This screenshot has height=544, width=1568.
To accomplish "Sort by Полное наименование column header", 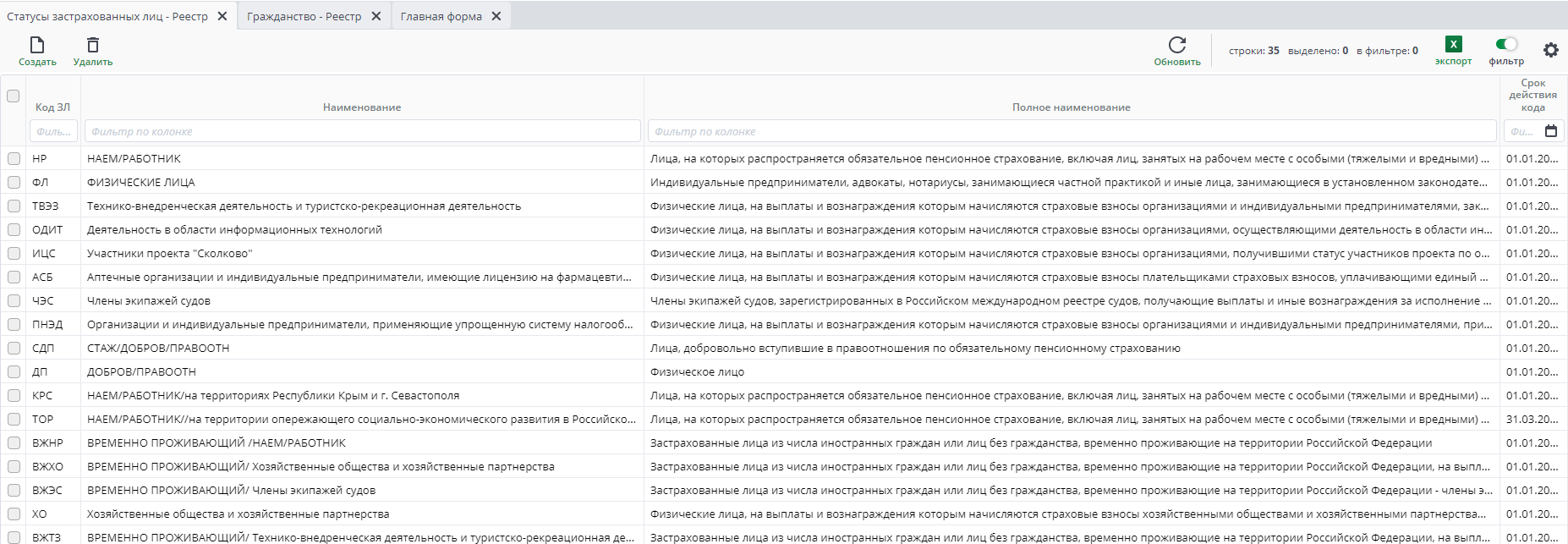I will 1071,107.
